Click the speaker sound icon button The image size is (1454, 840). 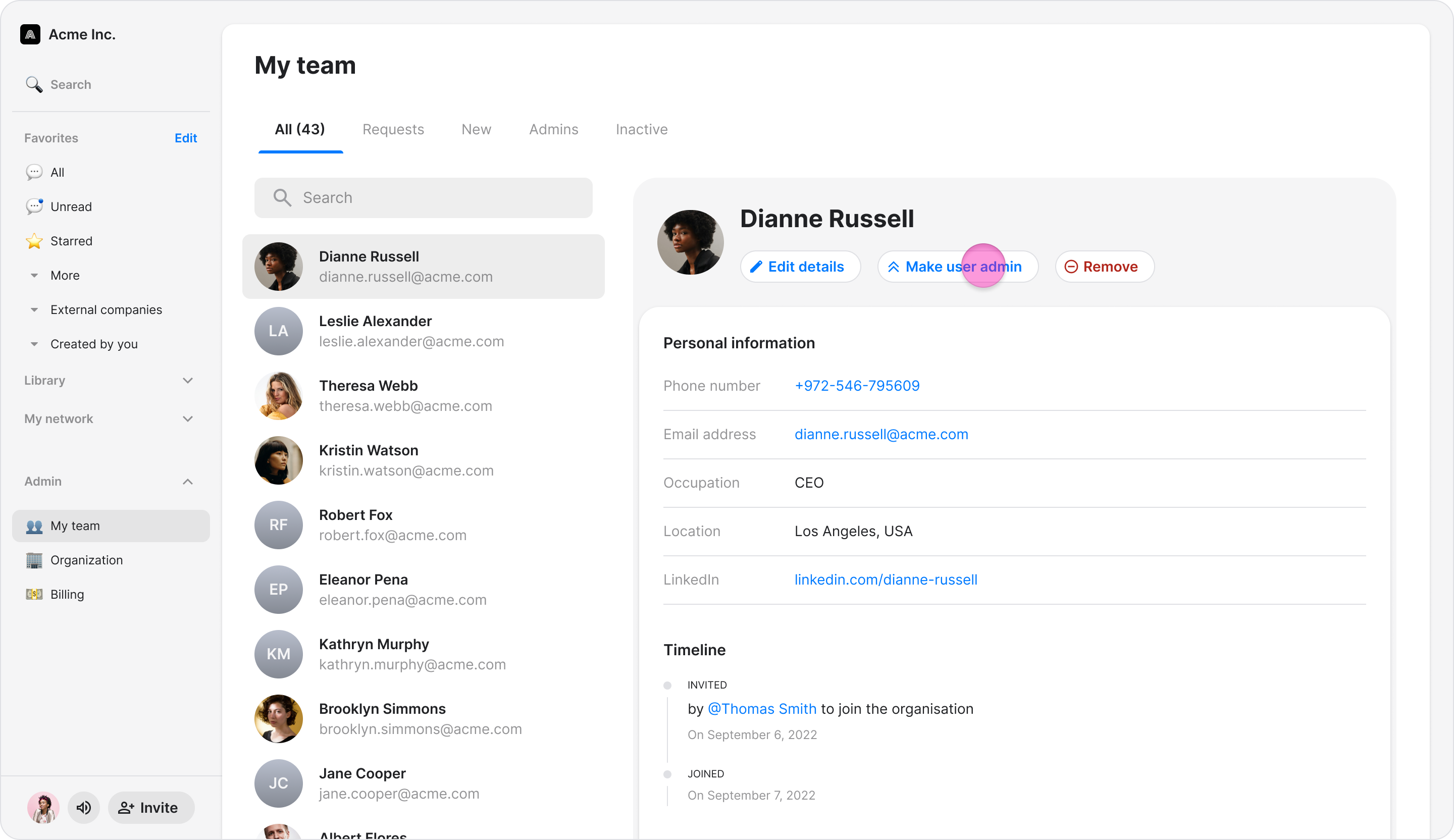click(84, 808)
